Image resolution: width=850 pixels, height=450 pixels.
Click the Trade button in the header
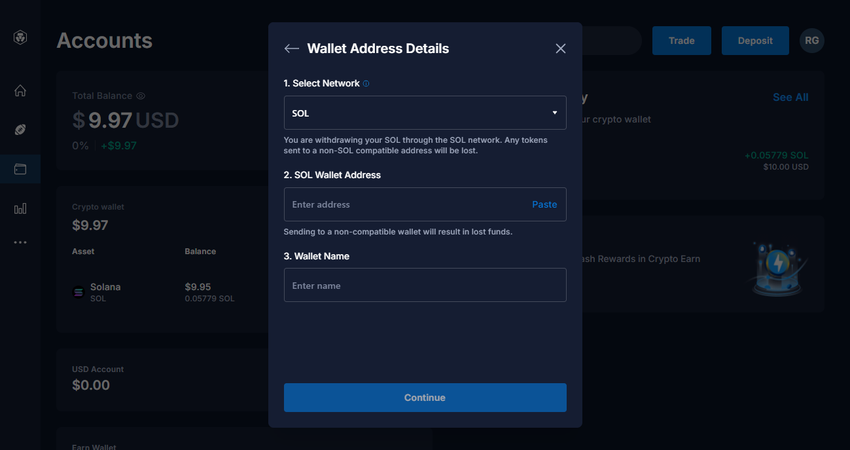(681, 41)
